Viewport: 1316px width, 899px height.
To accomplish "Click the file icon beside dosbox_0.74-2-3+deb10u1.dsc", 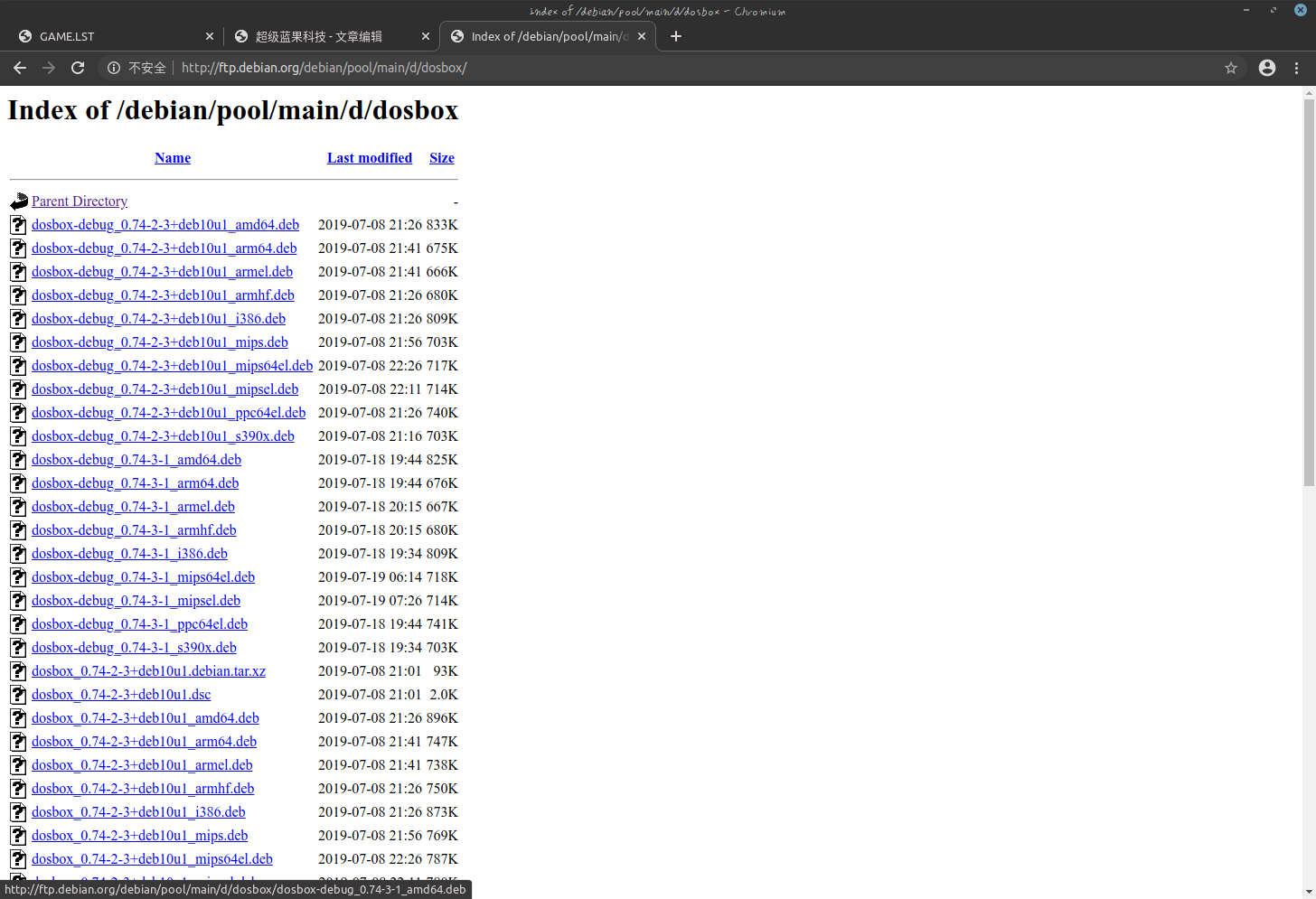I will click(19, 695).
